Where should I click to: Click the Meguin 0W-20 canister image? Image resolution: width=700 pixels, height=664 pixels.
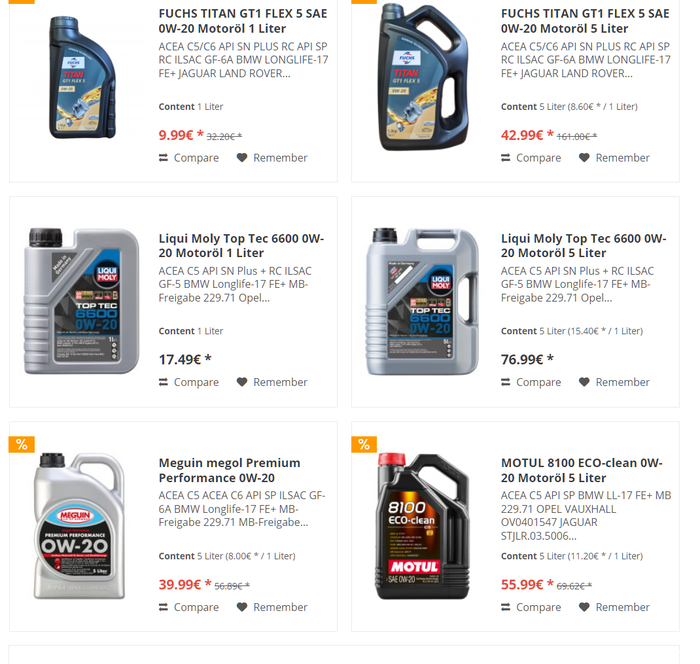pyautogui.click(x=79, y=526)
